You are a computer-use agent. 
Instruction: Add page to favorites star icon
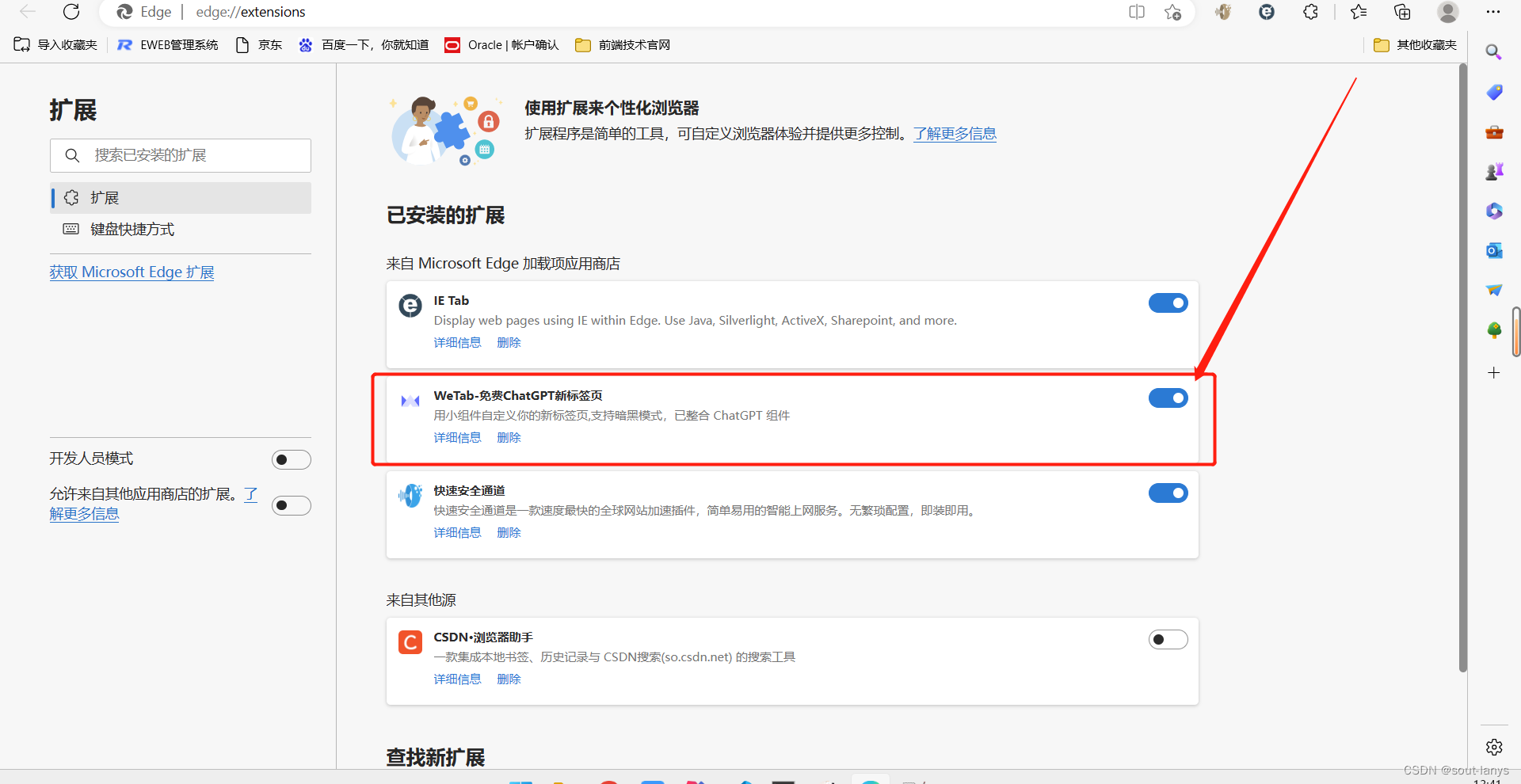[1173, 12]
